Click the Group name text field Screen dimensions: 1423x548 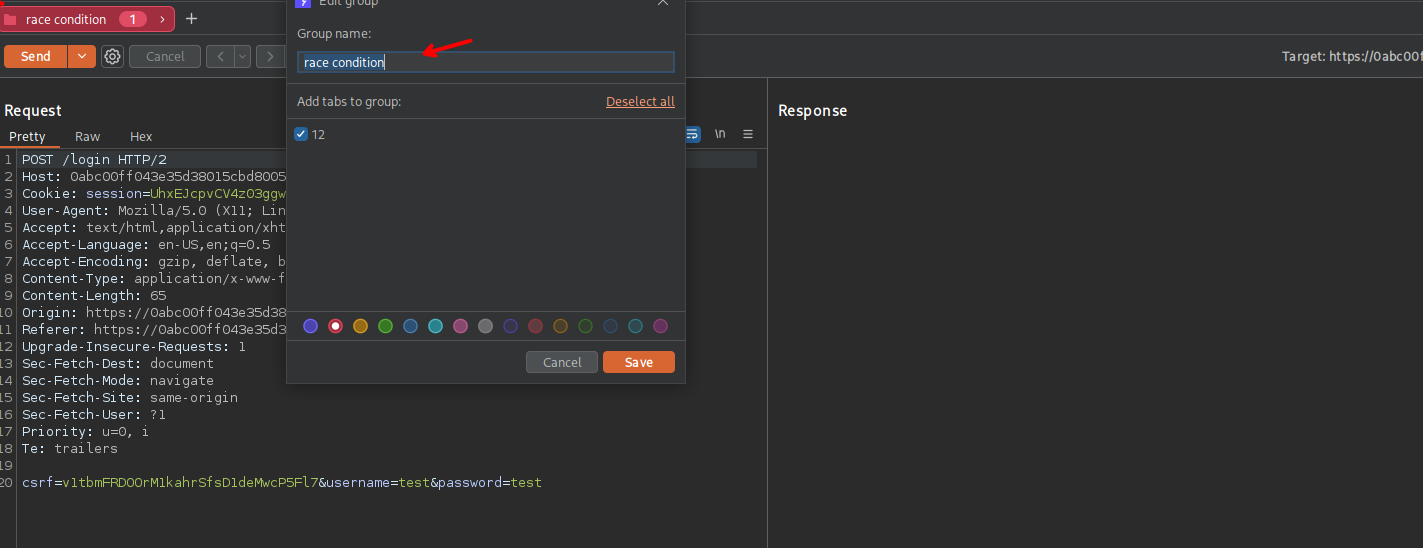(x=486, y=62)
